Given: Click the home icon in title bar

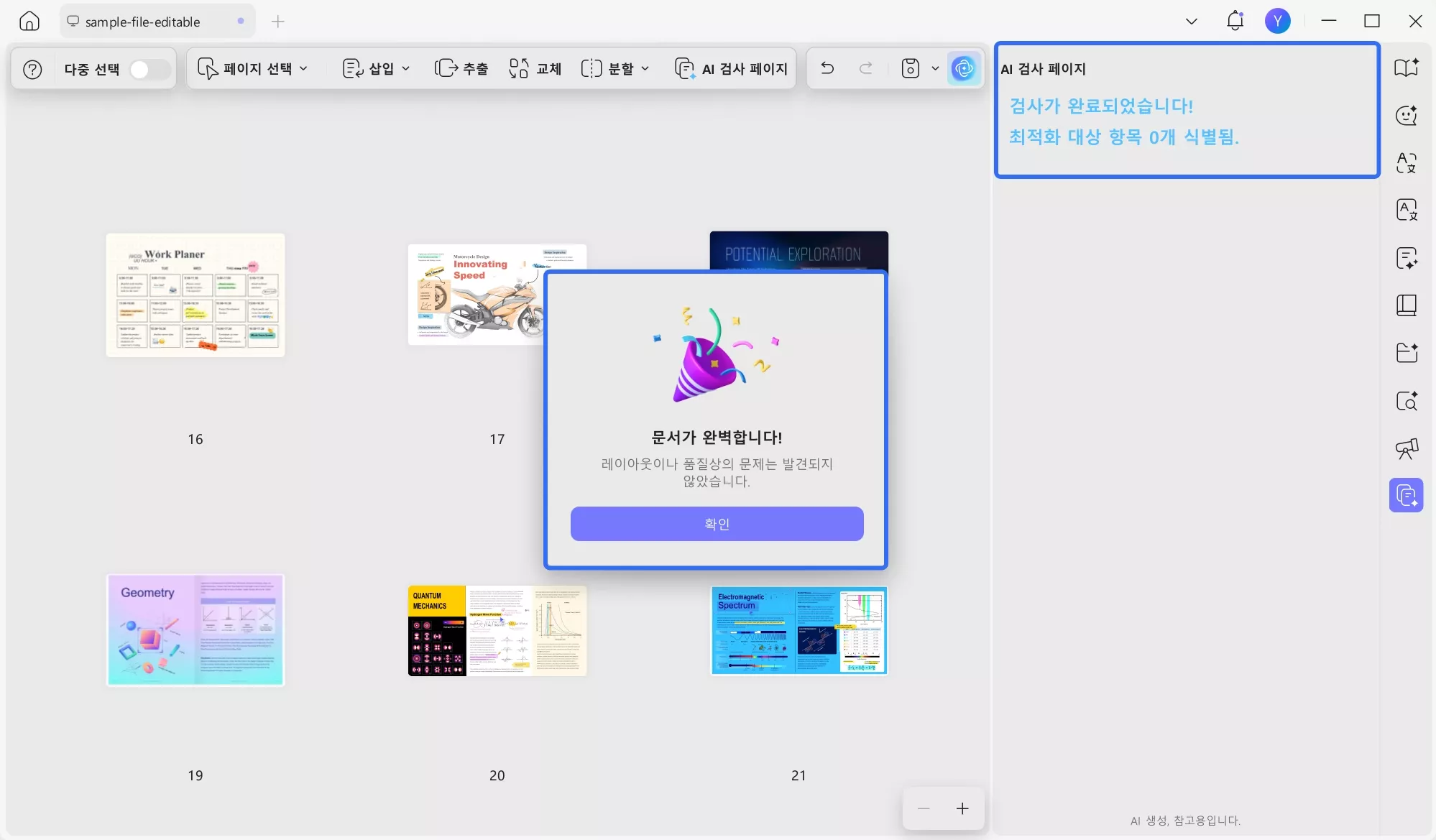Looking at the screenshot, I should [x=29, y=22].
